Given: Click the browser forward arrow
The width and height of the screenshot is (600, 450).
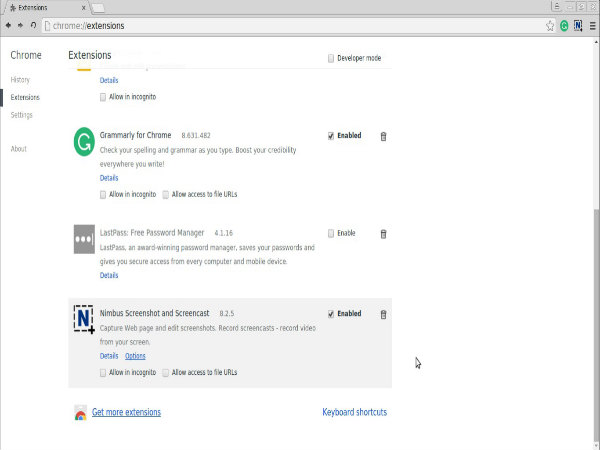Looking at the screenshot, I should tap(20, 25).
